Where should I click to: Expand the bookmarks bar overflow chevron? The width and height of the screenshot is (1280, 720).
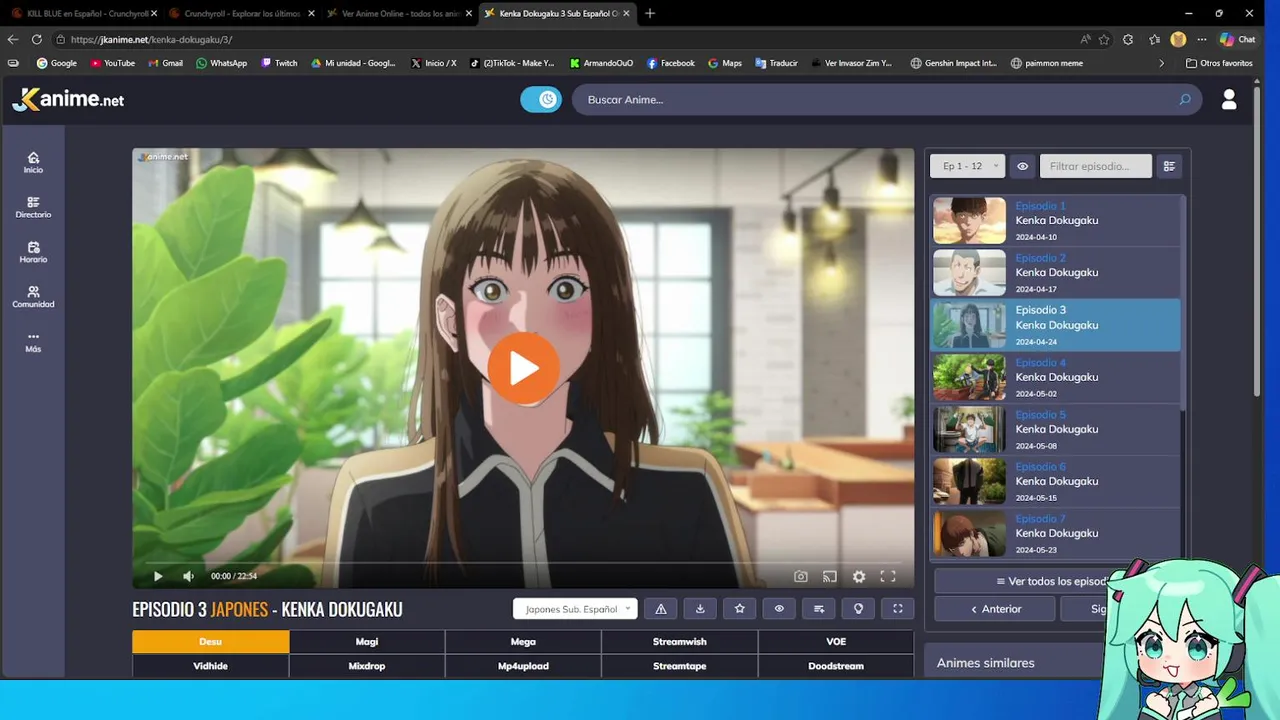pyautogui.click(x=1161, y=63)
